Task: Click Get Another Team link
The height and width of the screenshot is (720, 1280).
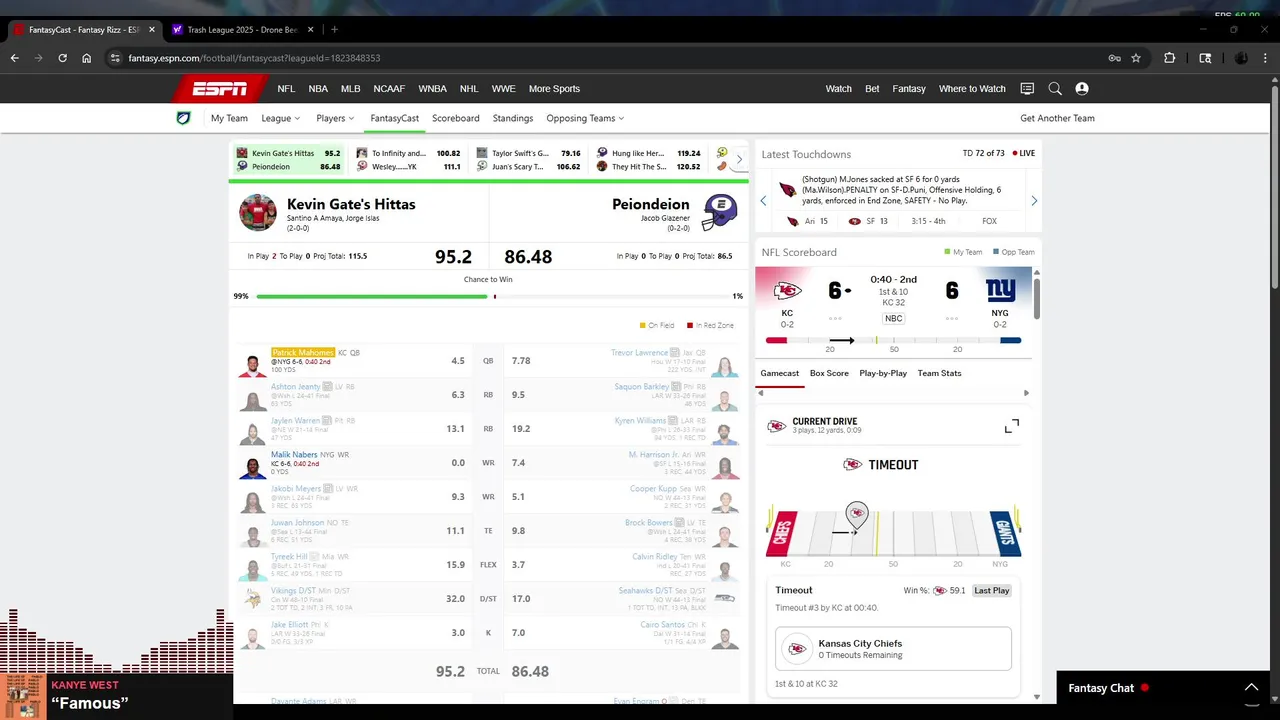Action: coord(1057,118)
